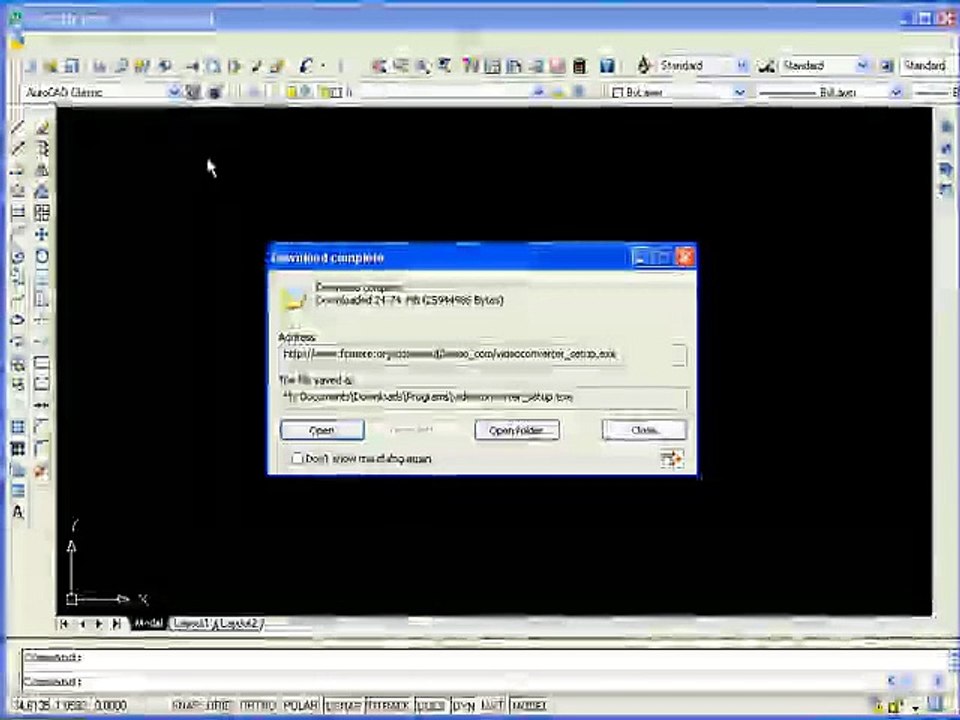Screen dimensions: 960x720
Task: Toggle GRID display in status bar
Action: point(219,705)
